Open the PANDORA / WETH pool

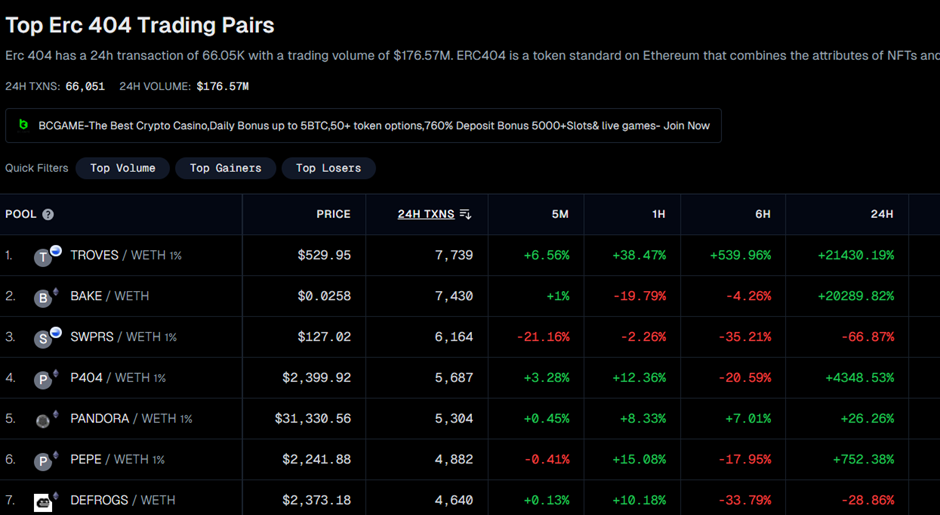[x=131, y=418]
